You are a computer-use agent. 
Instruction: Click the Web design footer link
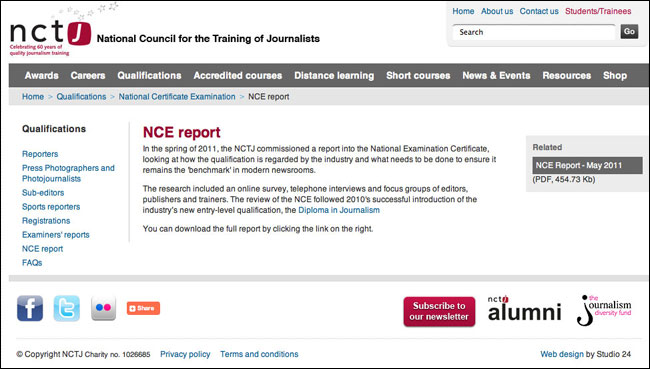point(562,354)
